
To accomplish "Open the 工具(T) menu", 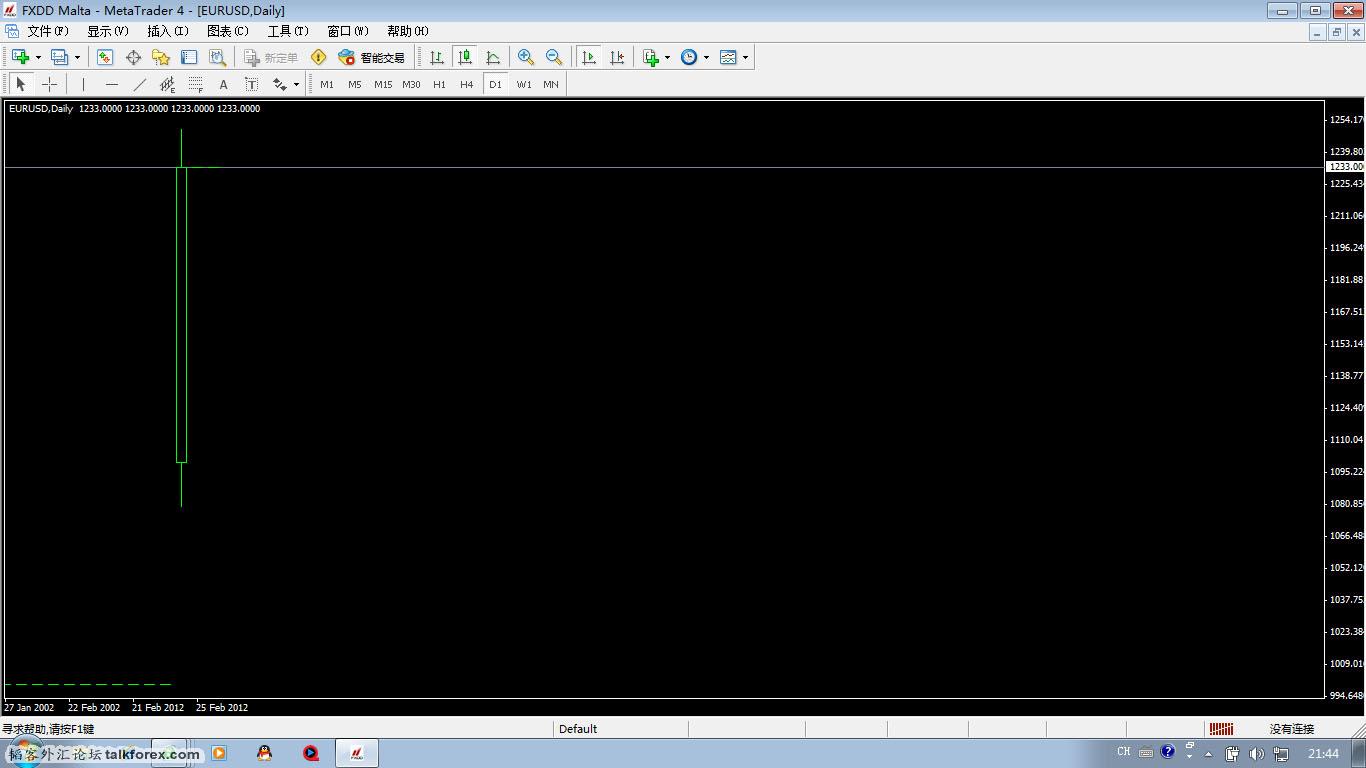I will coord(288,31).
